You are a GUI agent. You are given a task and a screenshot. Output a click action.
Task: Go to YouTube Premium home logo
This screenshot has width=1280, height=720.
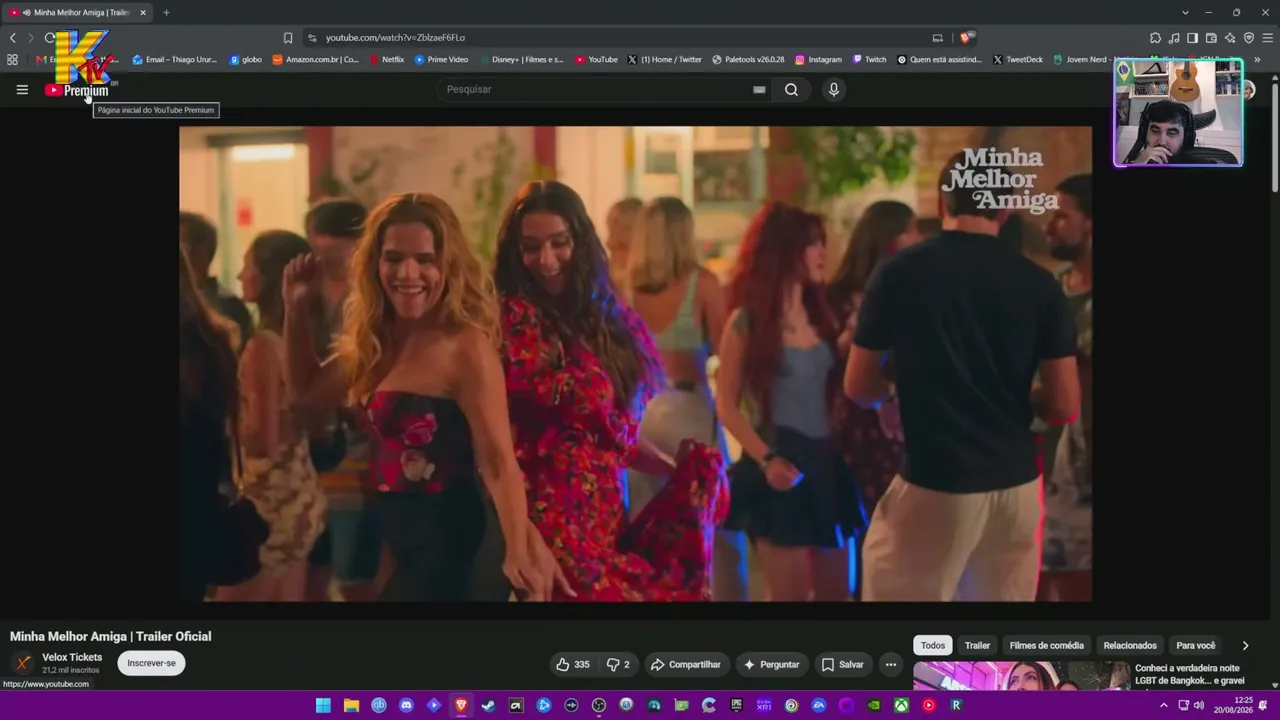pos(77,90)
